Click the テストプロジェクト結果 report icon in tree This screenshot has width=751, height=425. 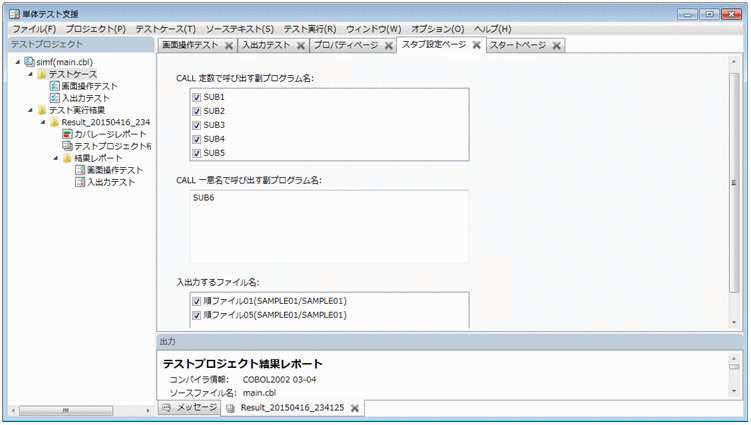tap(67, 146)
